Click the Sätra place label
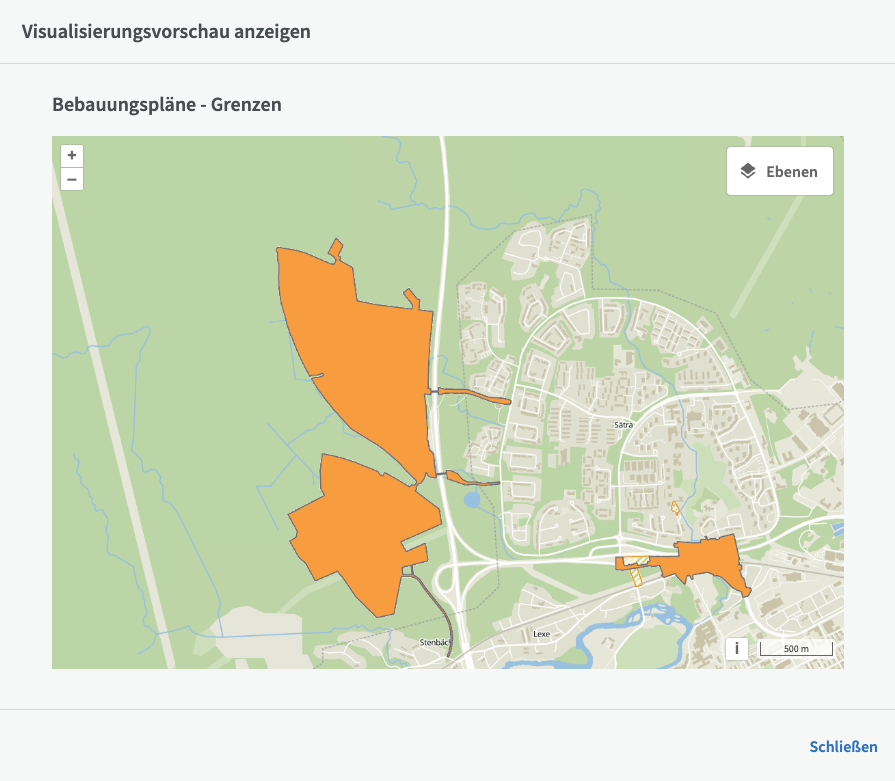 [623, 425]
